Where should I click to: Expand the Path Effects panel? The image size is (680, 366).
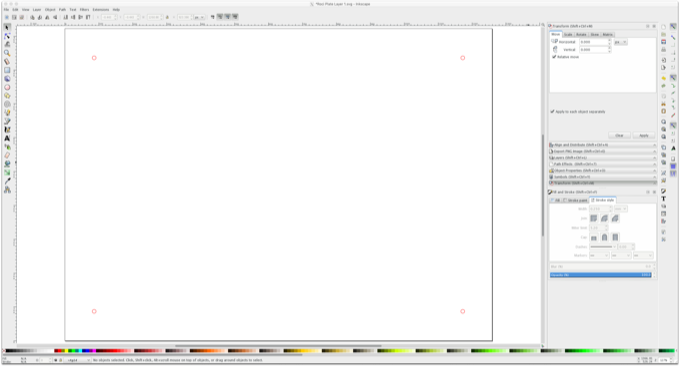[602, 164]
